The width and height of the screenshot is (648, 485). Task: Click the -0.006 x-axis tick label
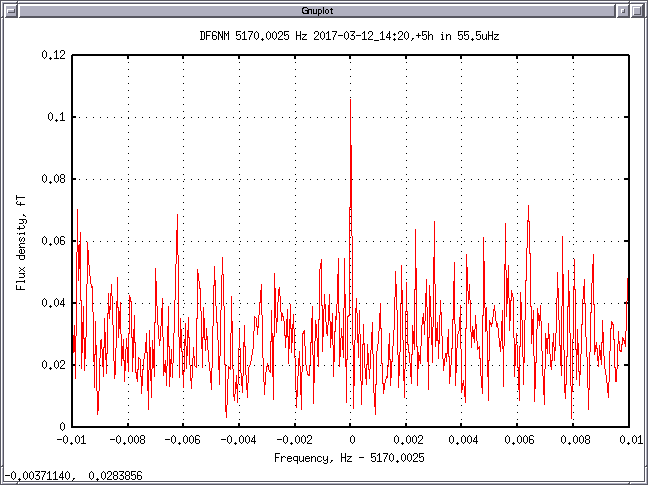182,439
